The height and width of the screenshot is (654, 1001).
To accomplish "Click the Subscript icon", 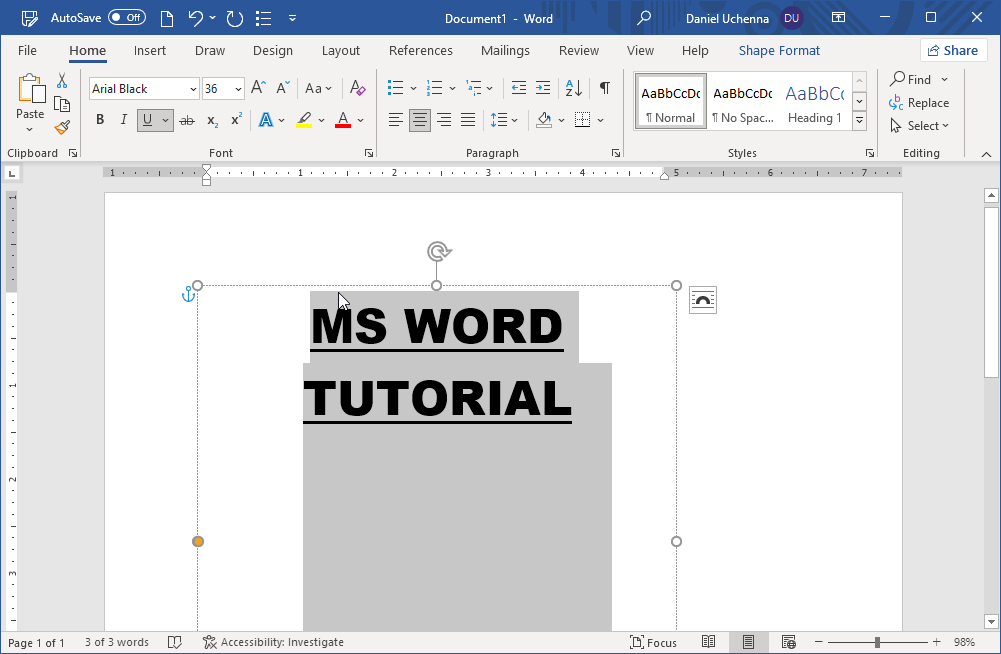I will pos(211,120).
